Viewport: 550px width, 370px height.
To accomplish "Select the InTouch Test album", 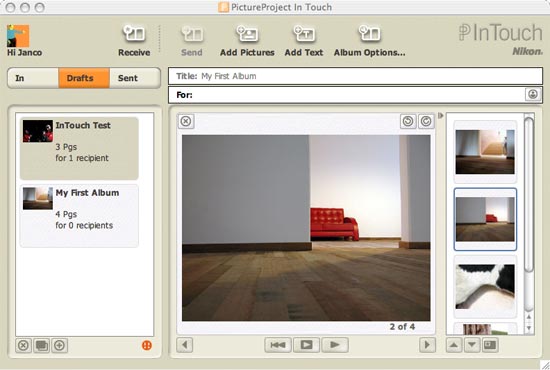I will pyautogui.click(x=79, y=148).
